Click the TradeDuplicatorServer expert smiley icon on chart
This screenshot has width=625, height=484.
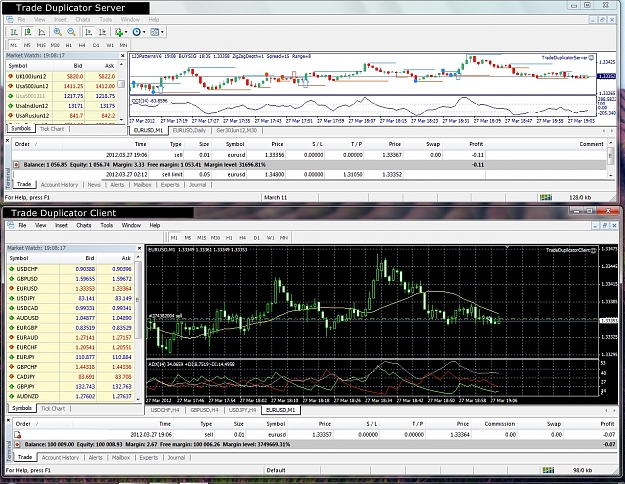[591, 58]
